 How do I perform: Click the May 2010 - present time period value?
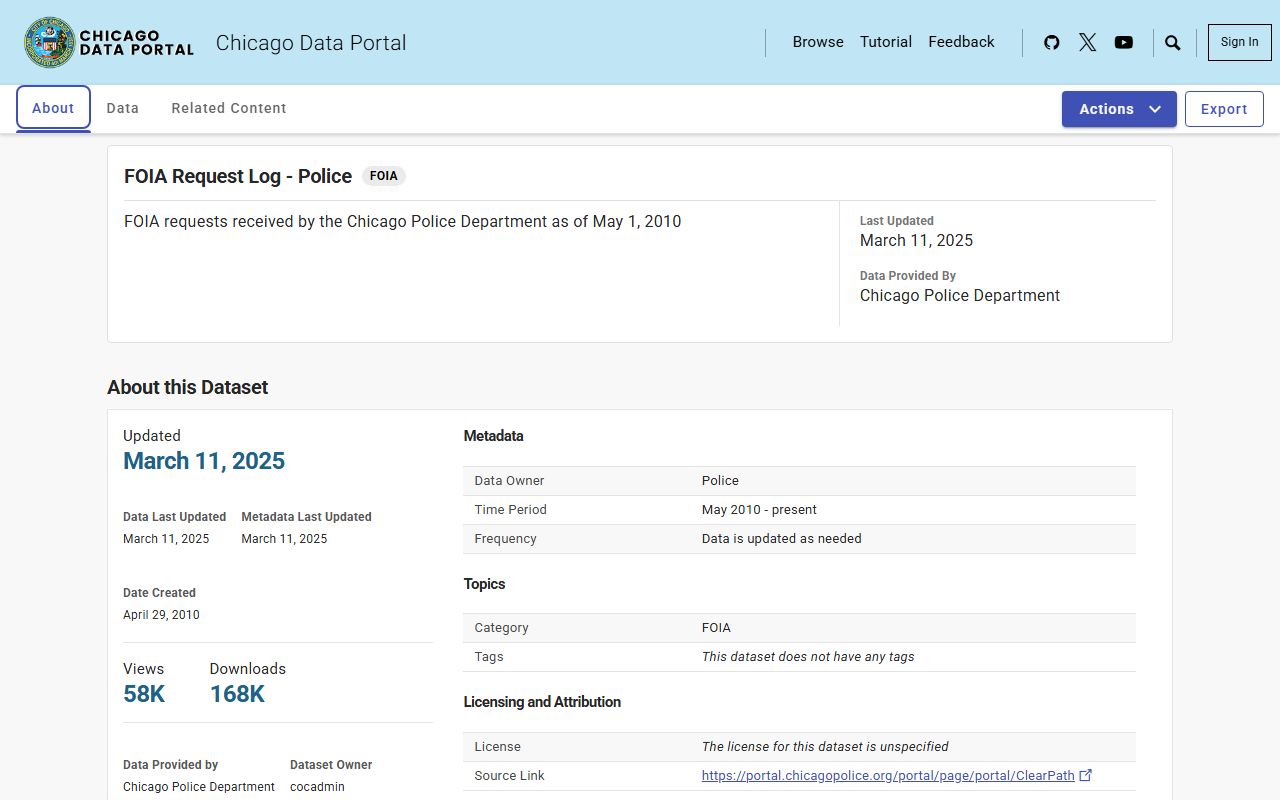(759, 510)
